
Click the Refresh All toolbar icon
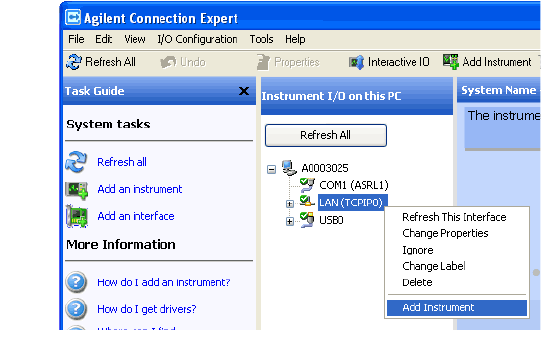click(x=74, y=62)
